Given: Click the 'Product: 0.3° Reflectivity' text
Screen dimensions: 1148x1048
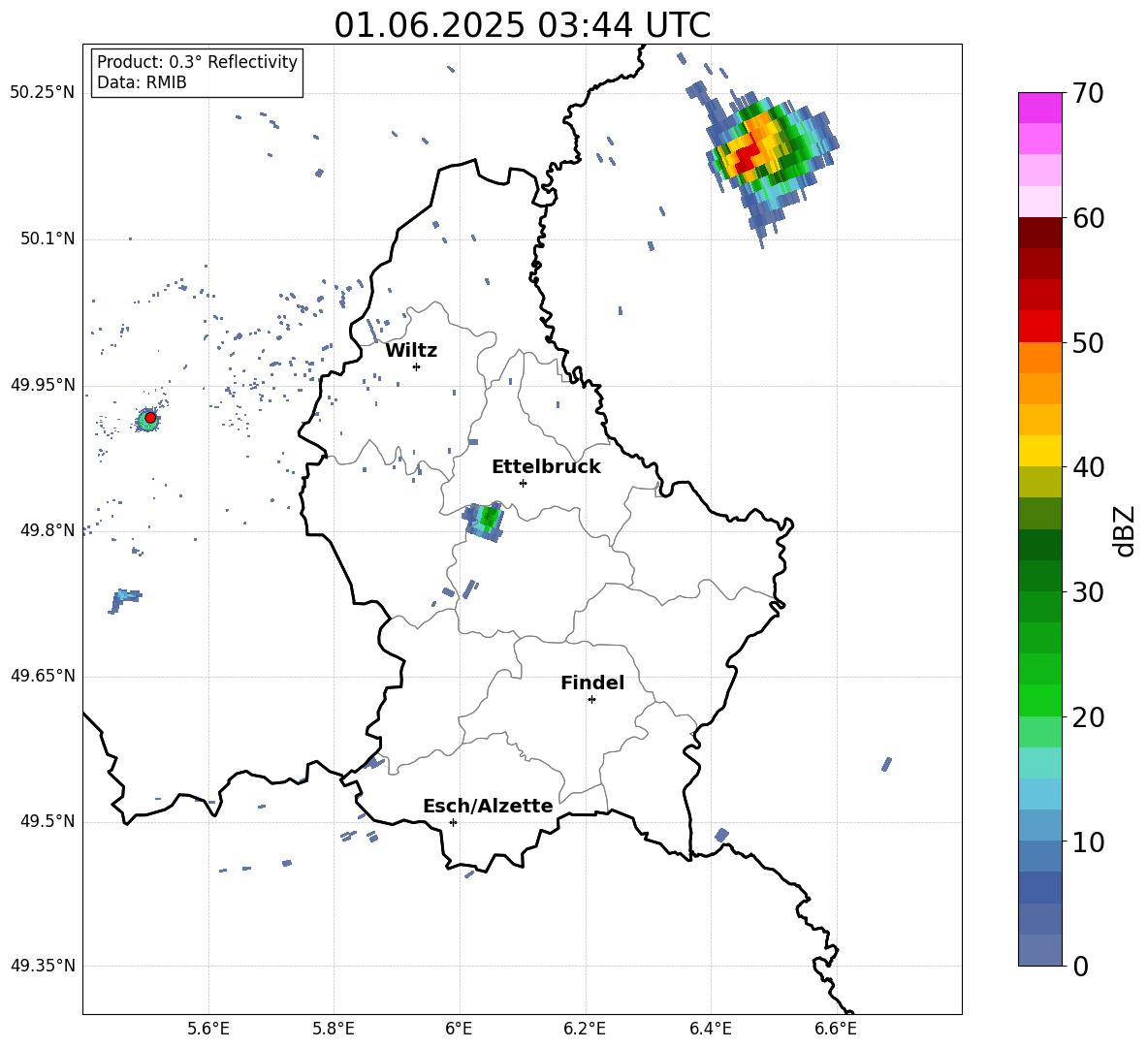Looking at the screenshot, I should coord(197,62).
